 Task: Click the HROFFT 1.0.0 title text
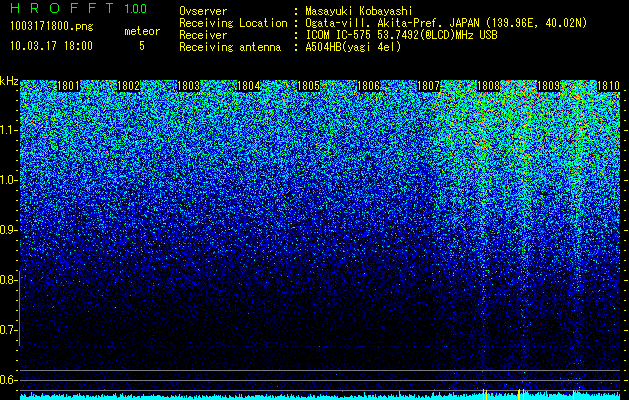coord(79,8)
